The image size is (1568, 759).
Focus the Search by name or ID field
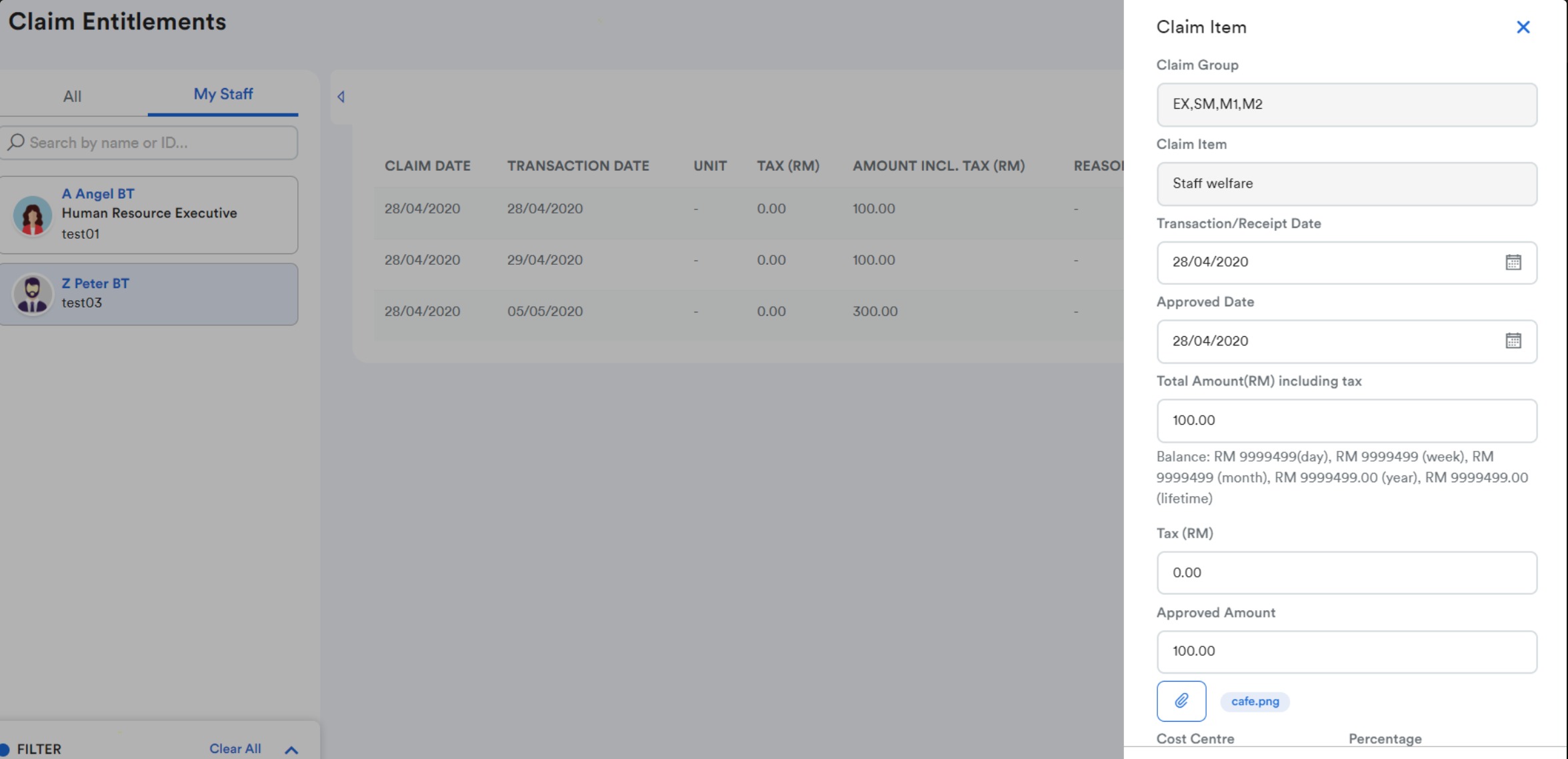149,143
